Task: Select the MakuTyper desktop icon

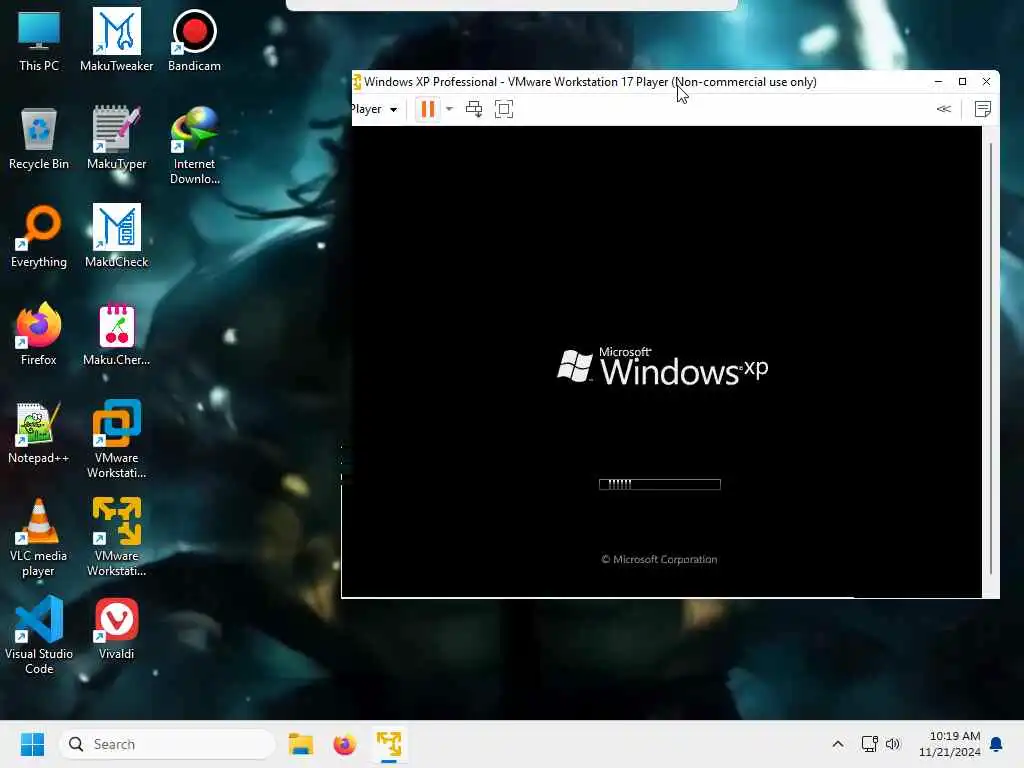Action: [116, 138]
